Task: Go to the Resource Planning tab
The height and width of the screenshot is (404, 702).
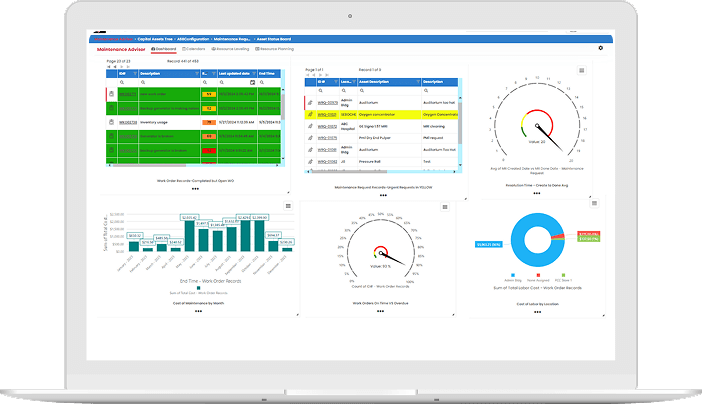Action: [x=275, y=48]
